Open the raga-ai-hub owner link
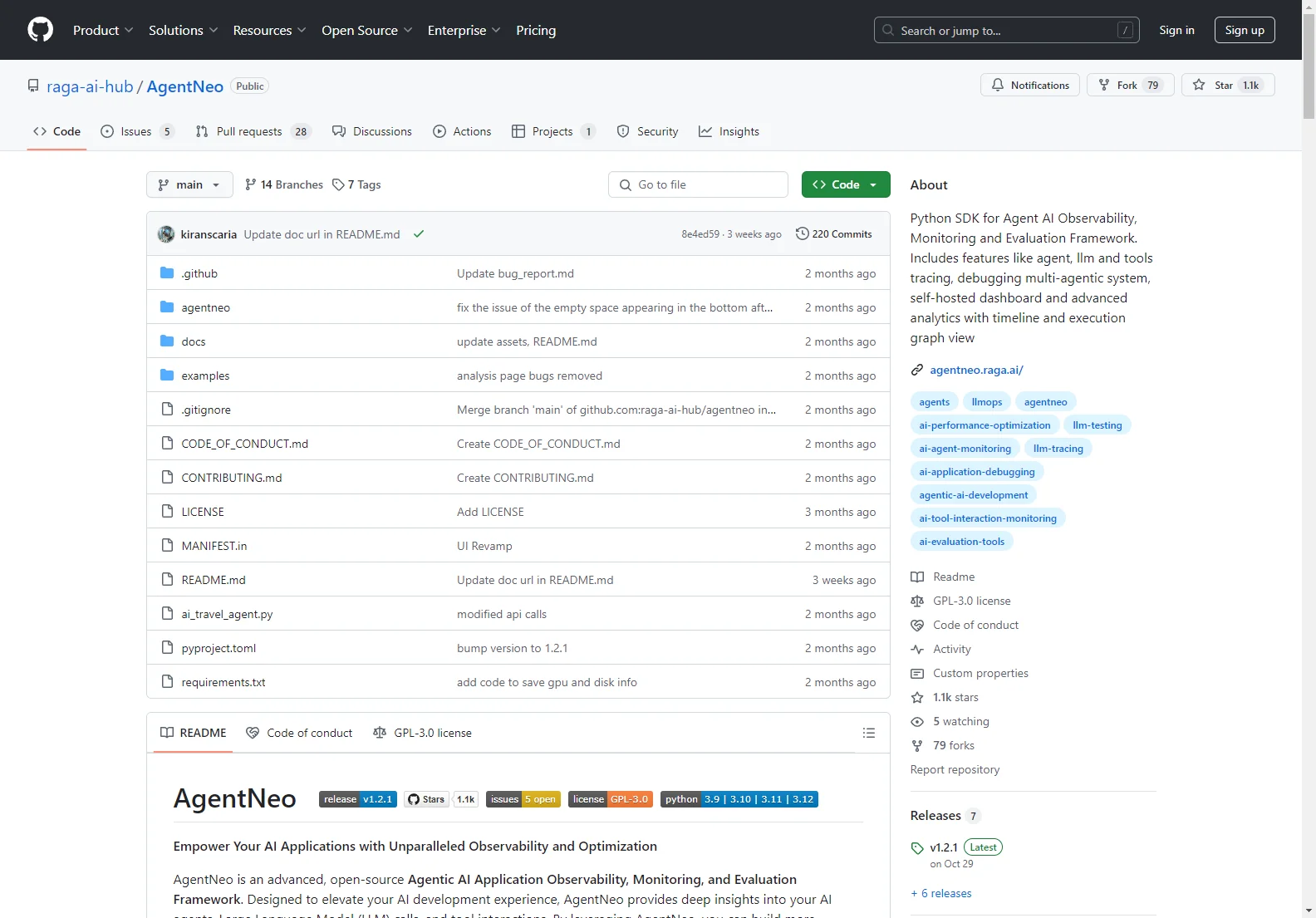1316x918 pixels. point(90,86)
